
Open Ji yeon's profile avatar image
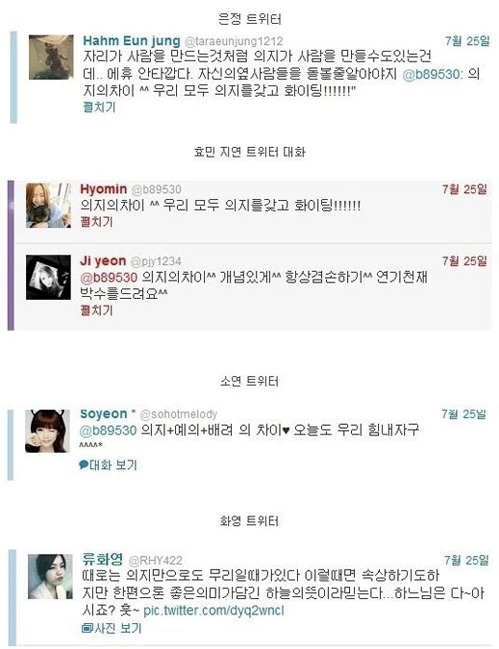(48, 277)
